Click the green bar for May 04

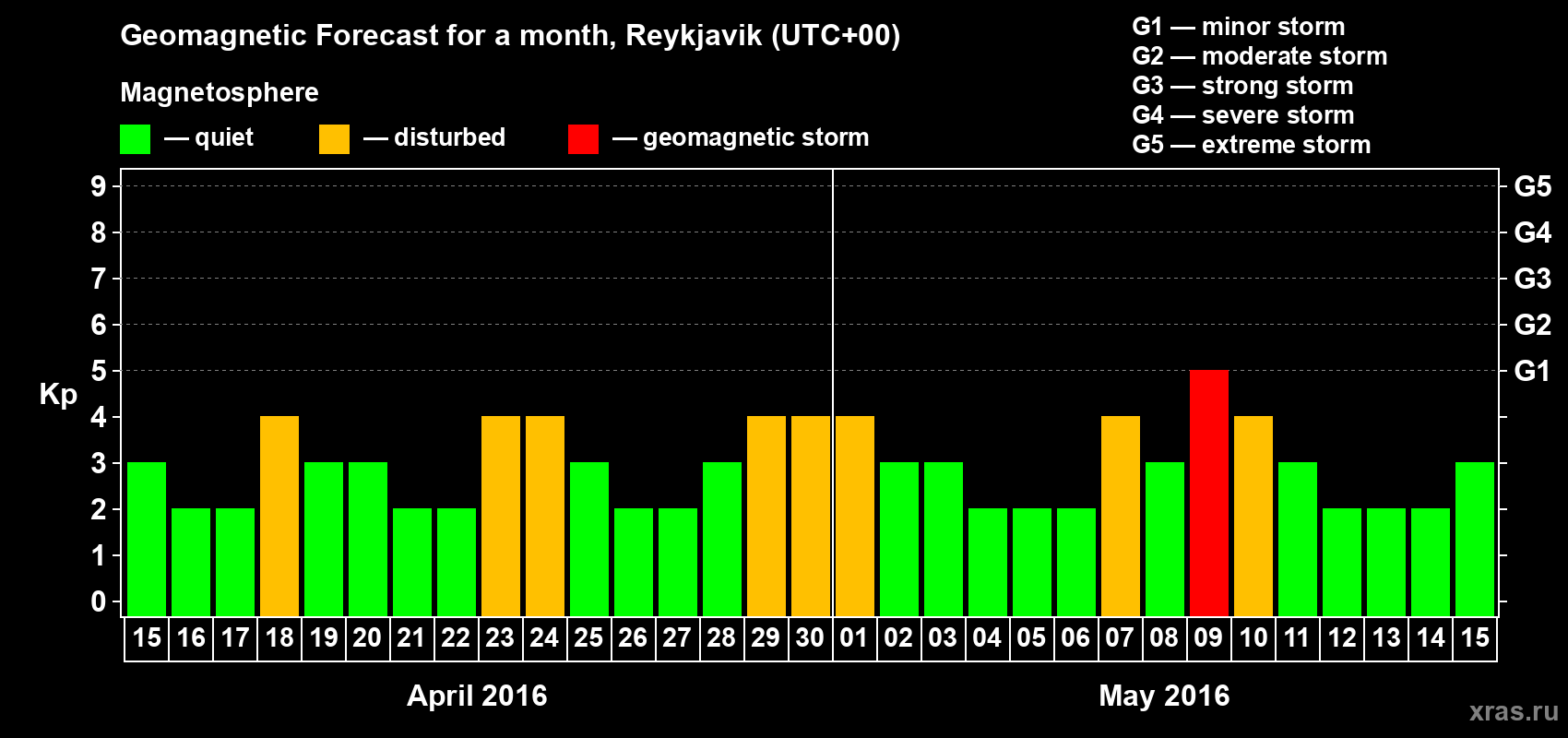pyautogui.click(x=988, y=562)
